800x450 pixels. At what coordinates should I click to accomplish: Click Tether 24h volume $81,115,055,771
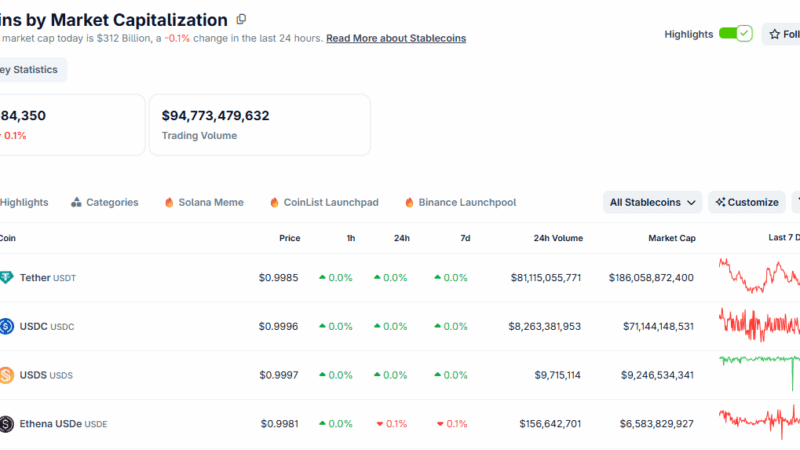[x=546, y=278]
